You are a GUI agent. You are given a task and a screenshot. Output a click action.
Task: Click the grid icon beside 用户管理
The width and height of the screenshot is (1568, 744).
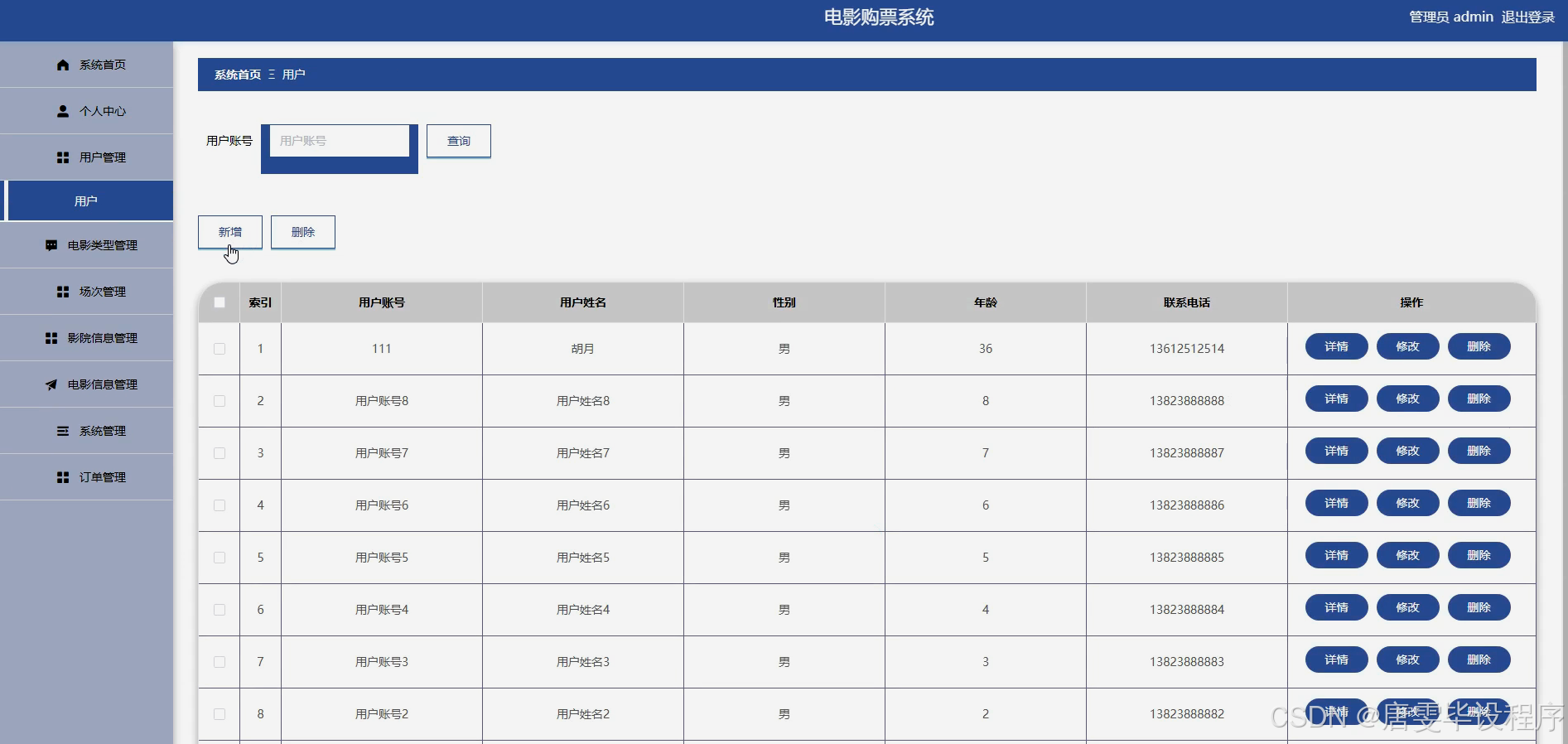[x=63, y=157]
